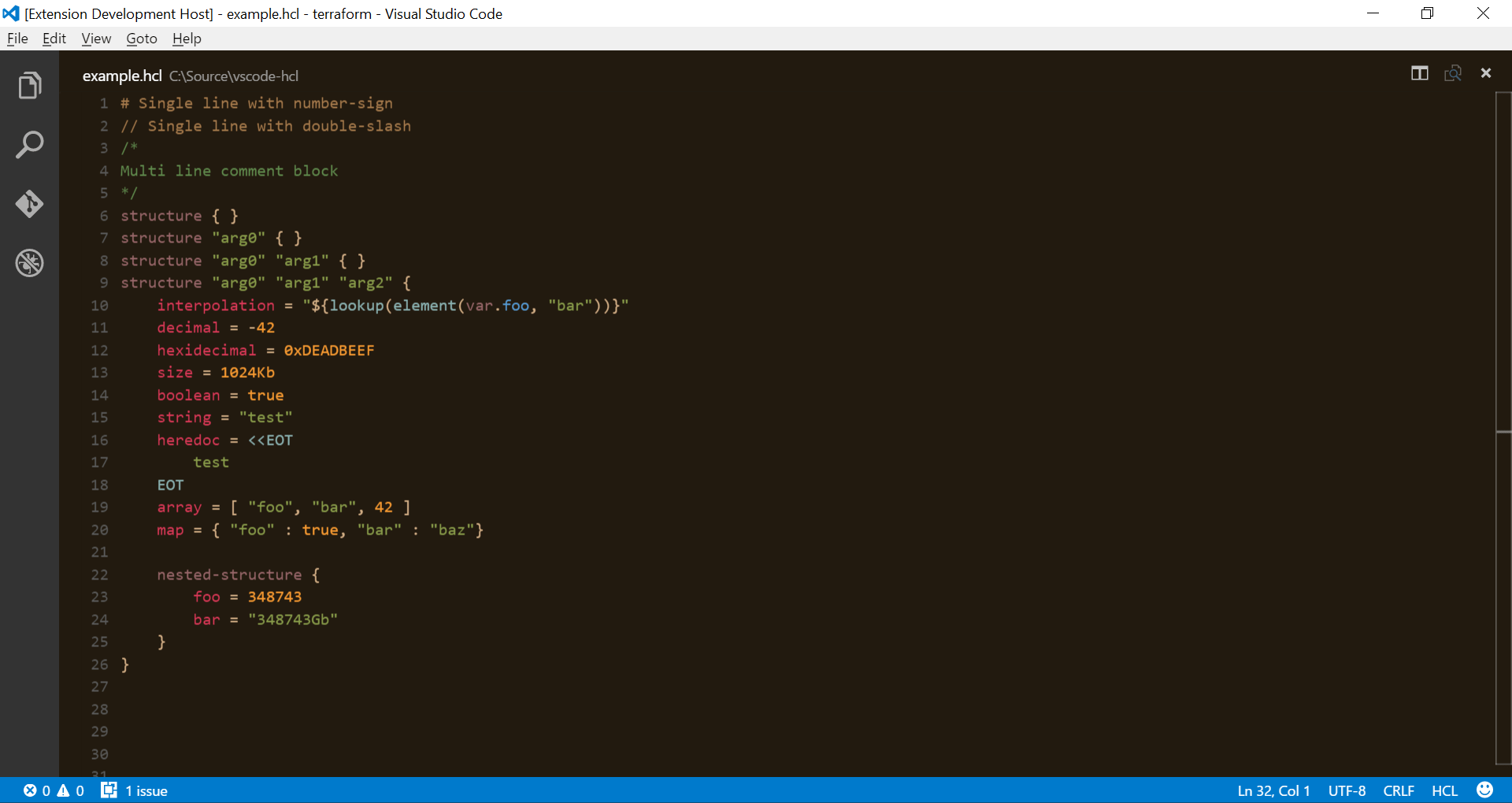Screen dimensions: 1512x803
Task: Select the '1 issue' status item
Action: (135, 790)
